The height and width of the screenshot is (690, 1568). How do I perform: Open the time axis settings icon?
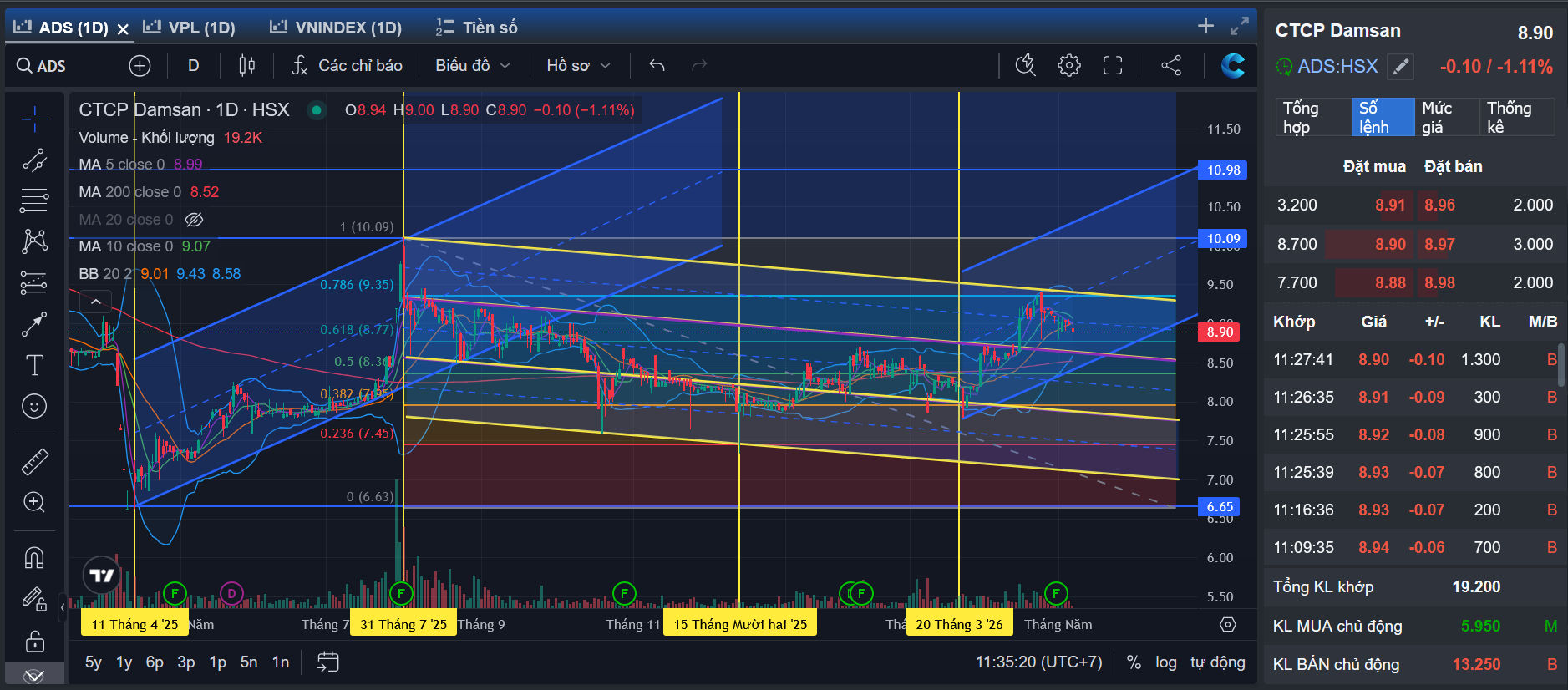(x=1227, y=625)
